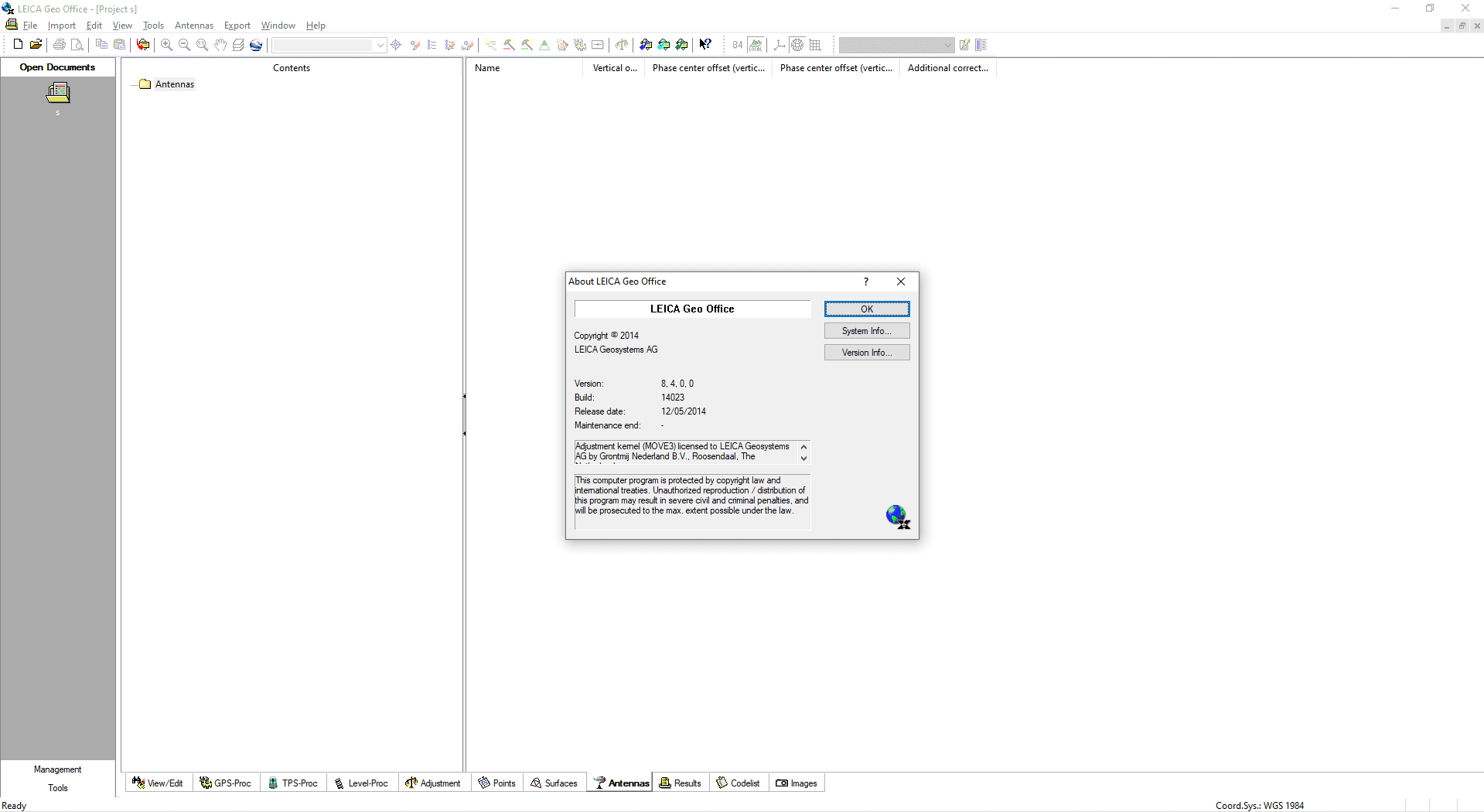Open the Export menu
This screenshot has height=812, width=1484.
coord(237,26)
